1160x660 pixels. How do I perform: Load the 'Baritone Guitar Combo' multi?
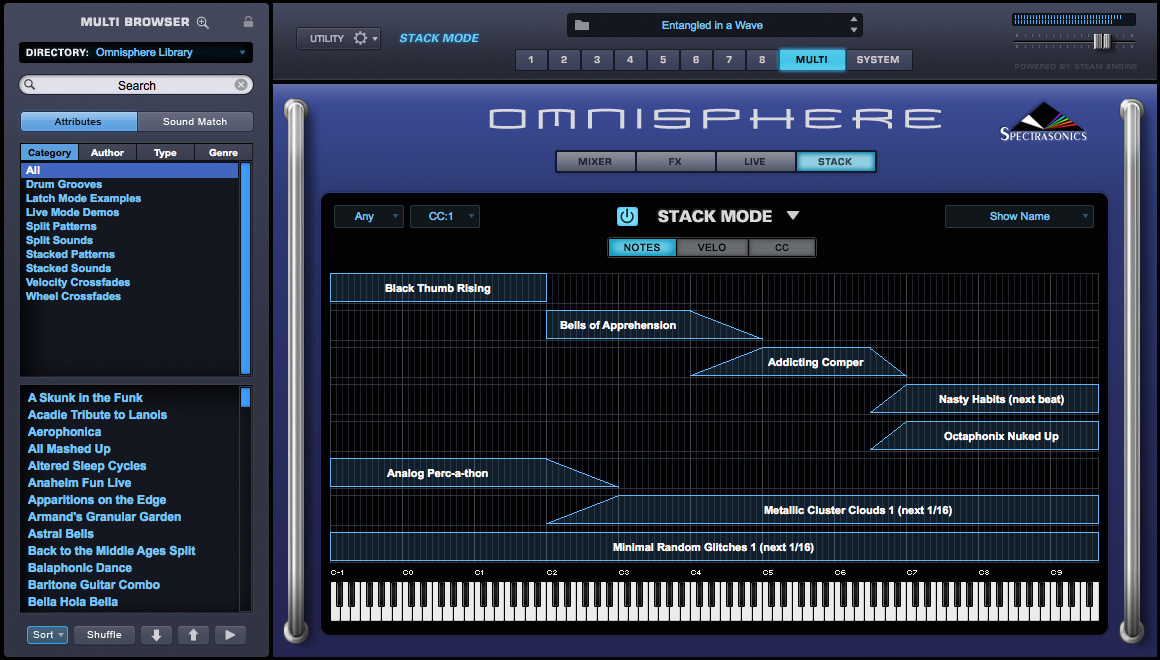point(94,585)
